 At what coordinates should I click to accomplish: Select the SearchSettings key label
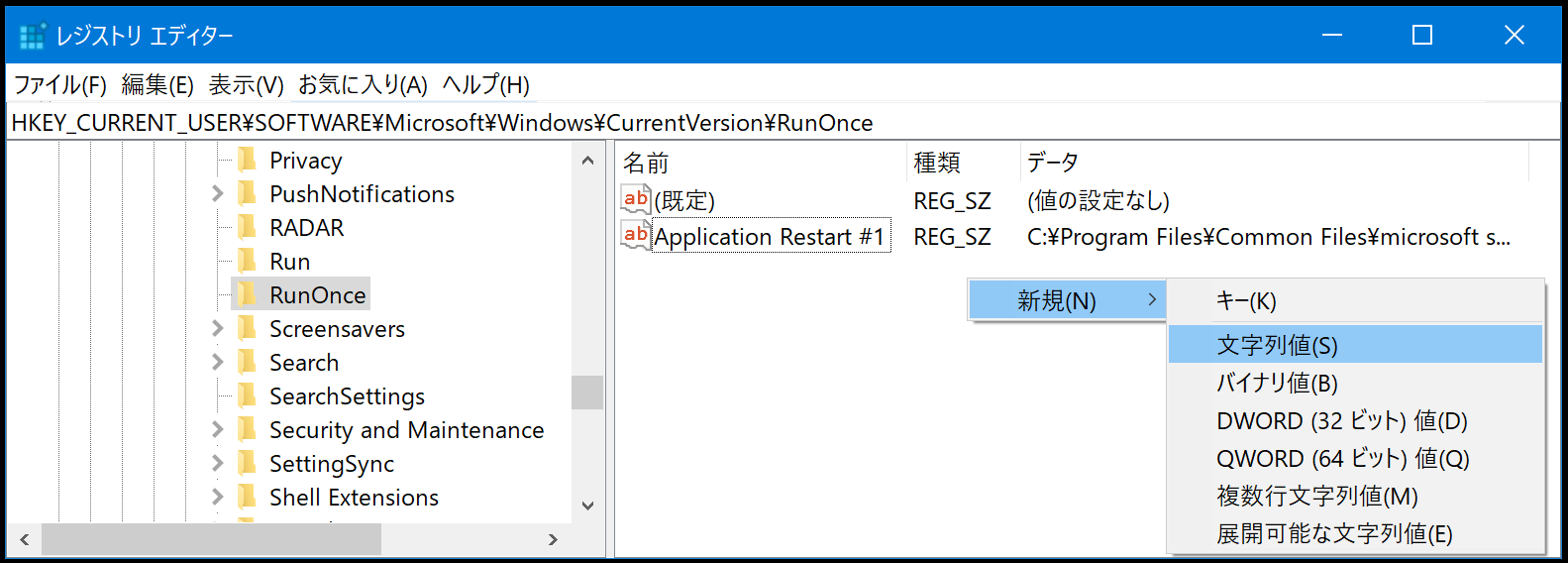347,396
